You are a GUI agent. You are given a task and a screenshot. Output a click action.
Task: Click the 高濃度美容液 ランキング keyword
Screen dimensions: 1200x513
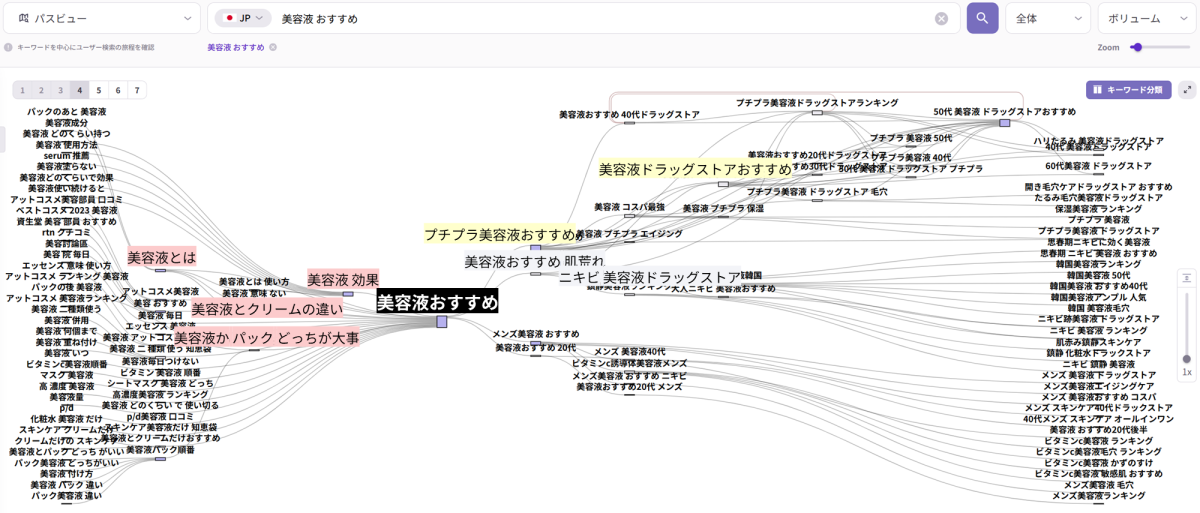click(x=160, y=394)
